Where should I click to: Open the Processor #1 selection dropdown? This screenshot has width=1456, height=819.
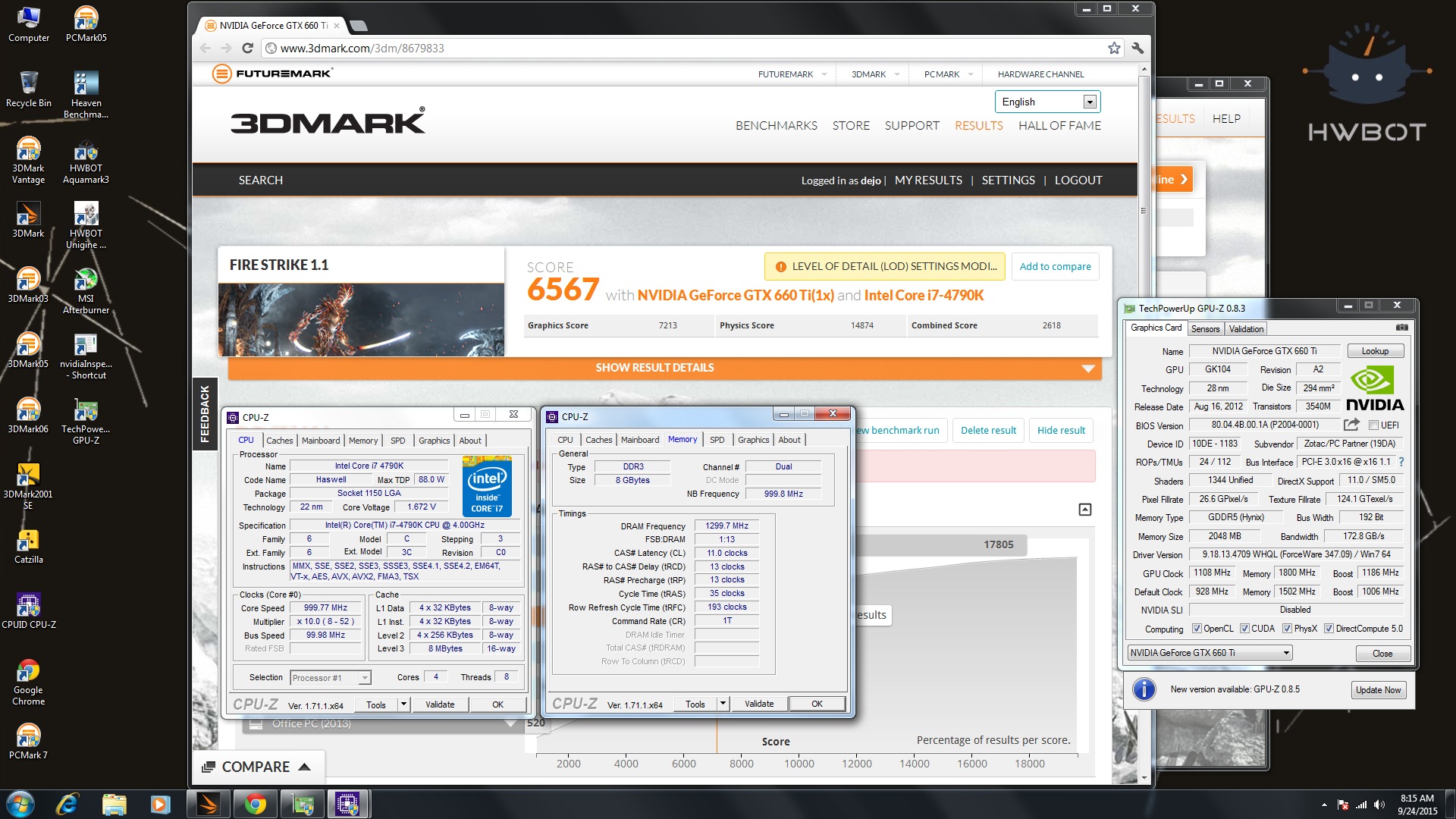(331, 678)
